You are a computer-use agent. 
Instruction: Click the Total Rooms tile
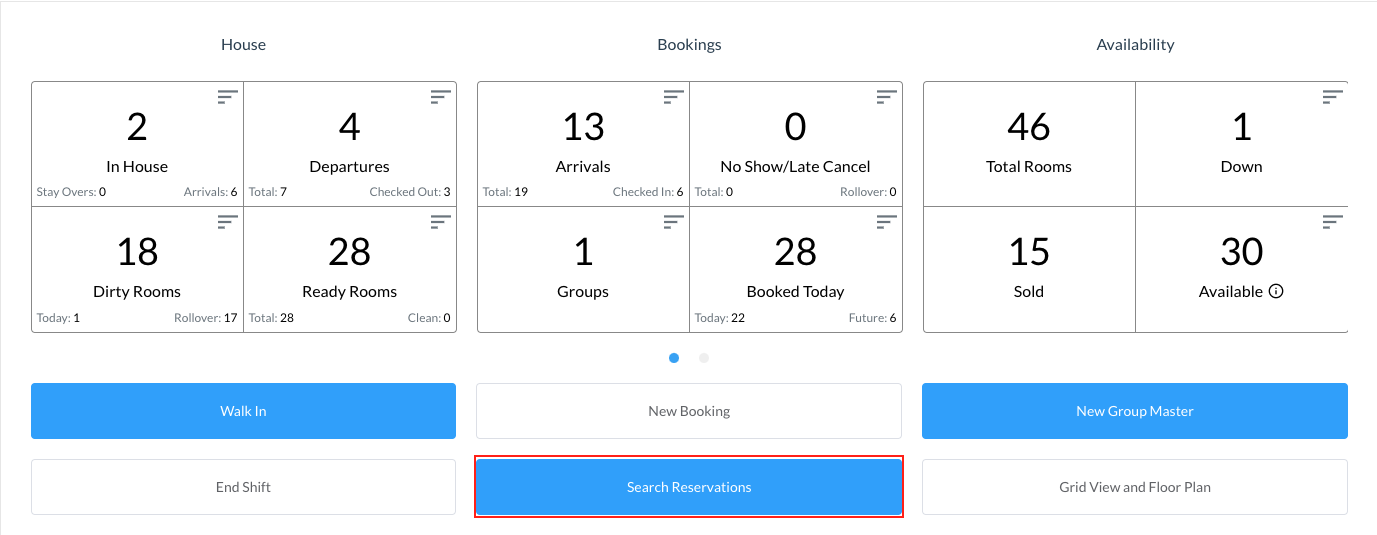[x=1029, y=144]
